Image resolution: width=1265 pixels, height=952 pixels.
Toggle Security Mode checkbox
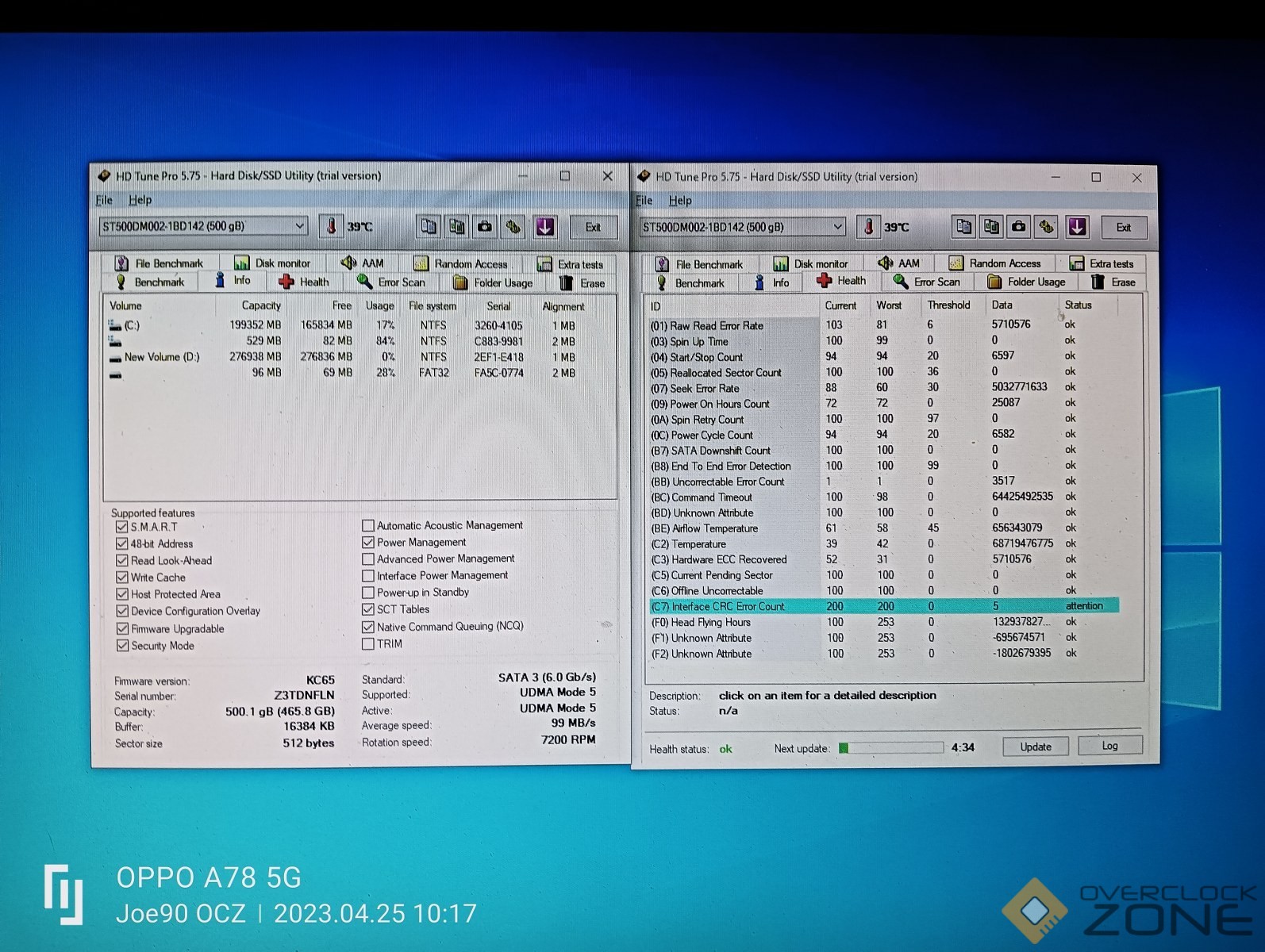(121, 646)
